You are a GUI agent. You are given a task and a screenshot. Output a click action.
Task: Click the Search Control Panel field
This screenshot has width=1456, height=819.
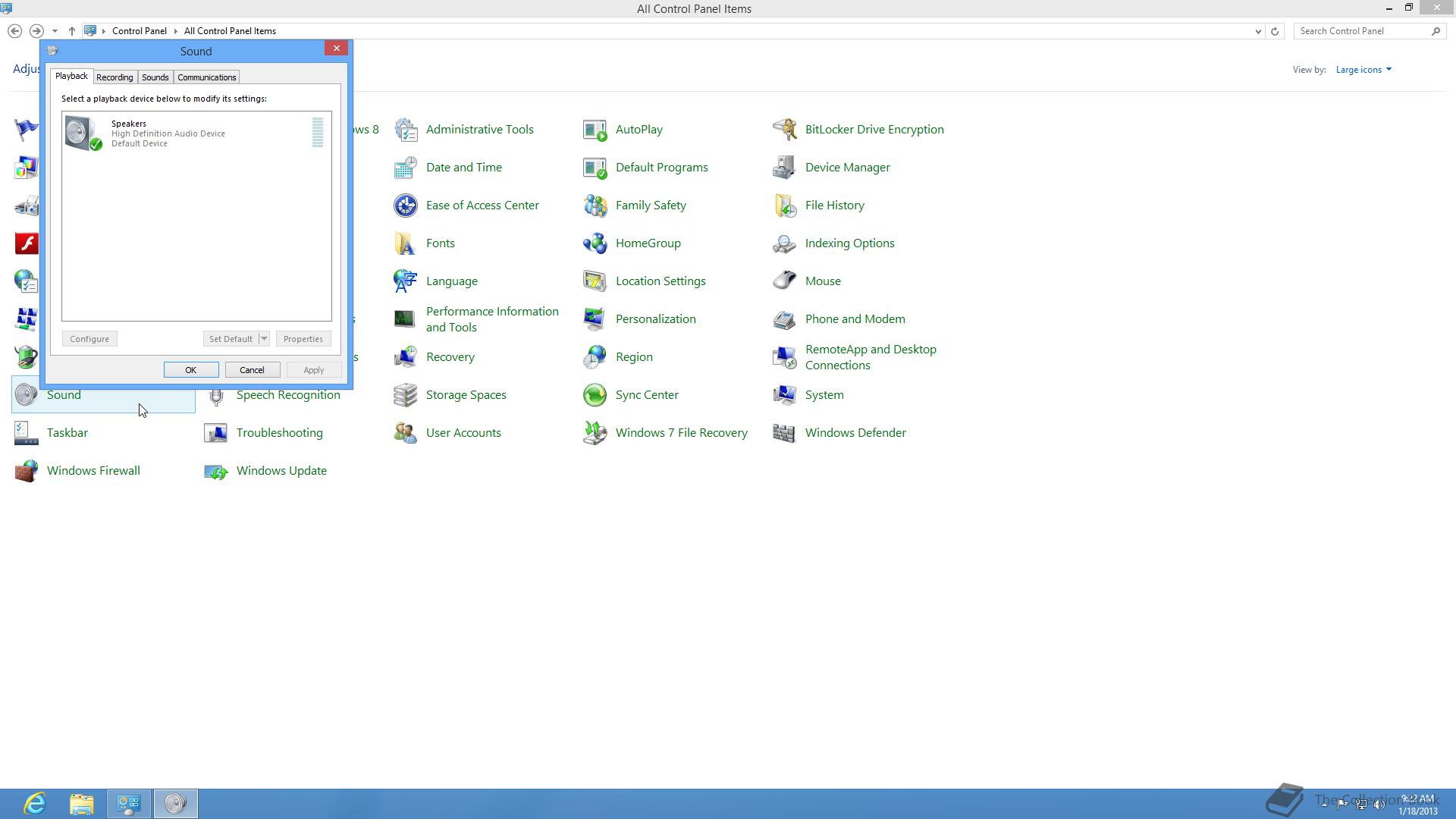(x=1362, y=31)
